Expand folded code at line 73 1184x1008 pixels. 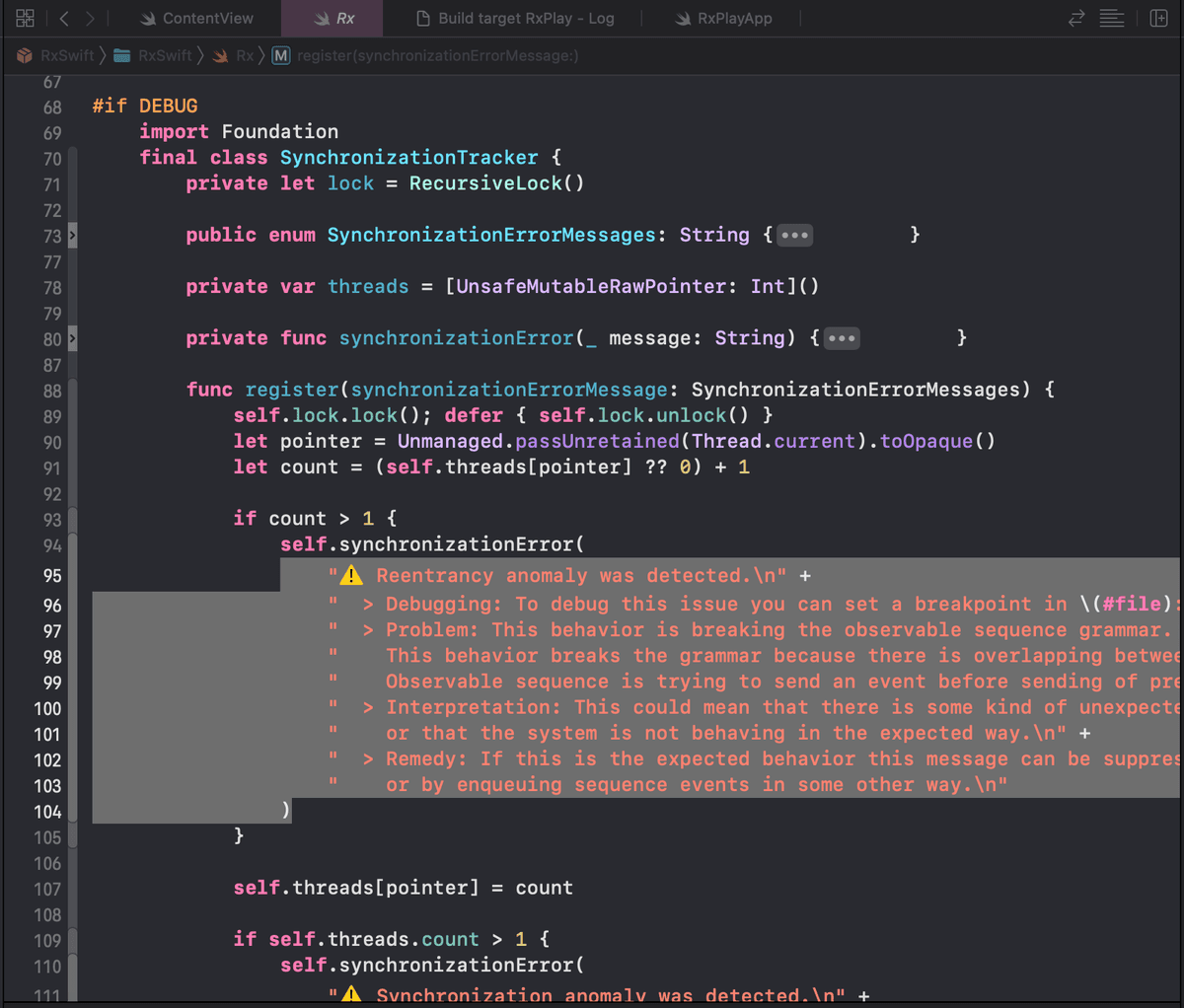72,236
